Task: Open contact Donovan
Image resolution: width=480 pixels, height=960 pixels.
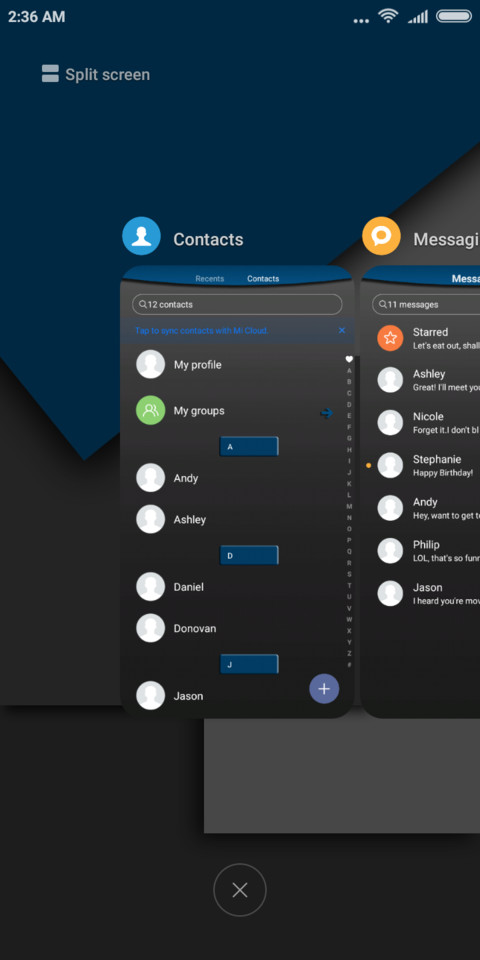Action: [237, 628]
